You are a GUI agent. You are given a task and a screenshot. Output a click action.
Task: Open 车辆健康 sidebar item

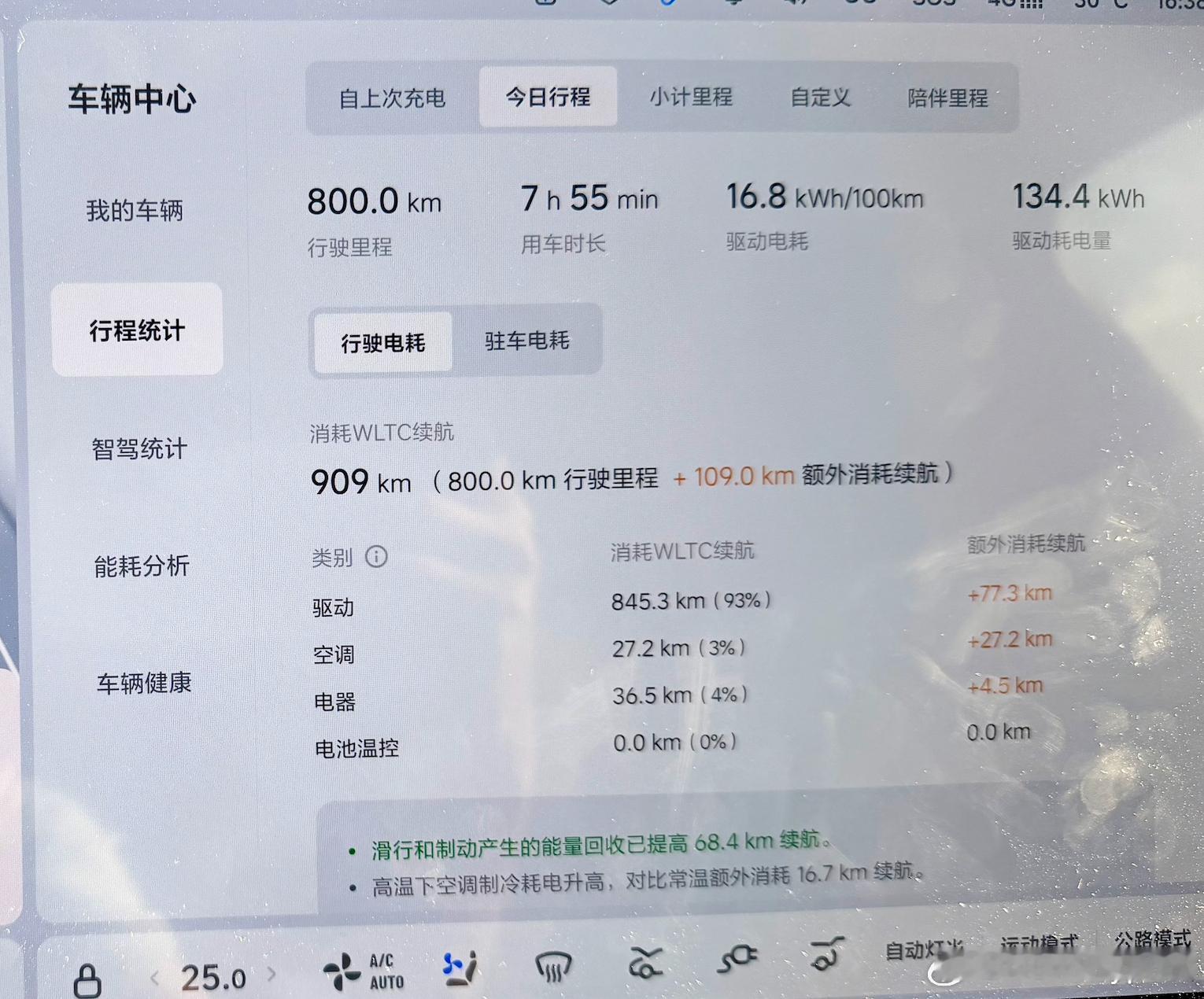144,683
